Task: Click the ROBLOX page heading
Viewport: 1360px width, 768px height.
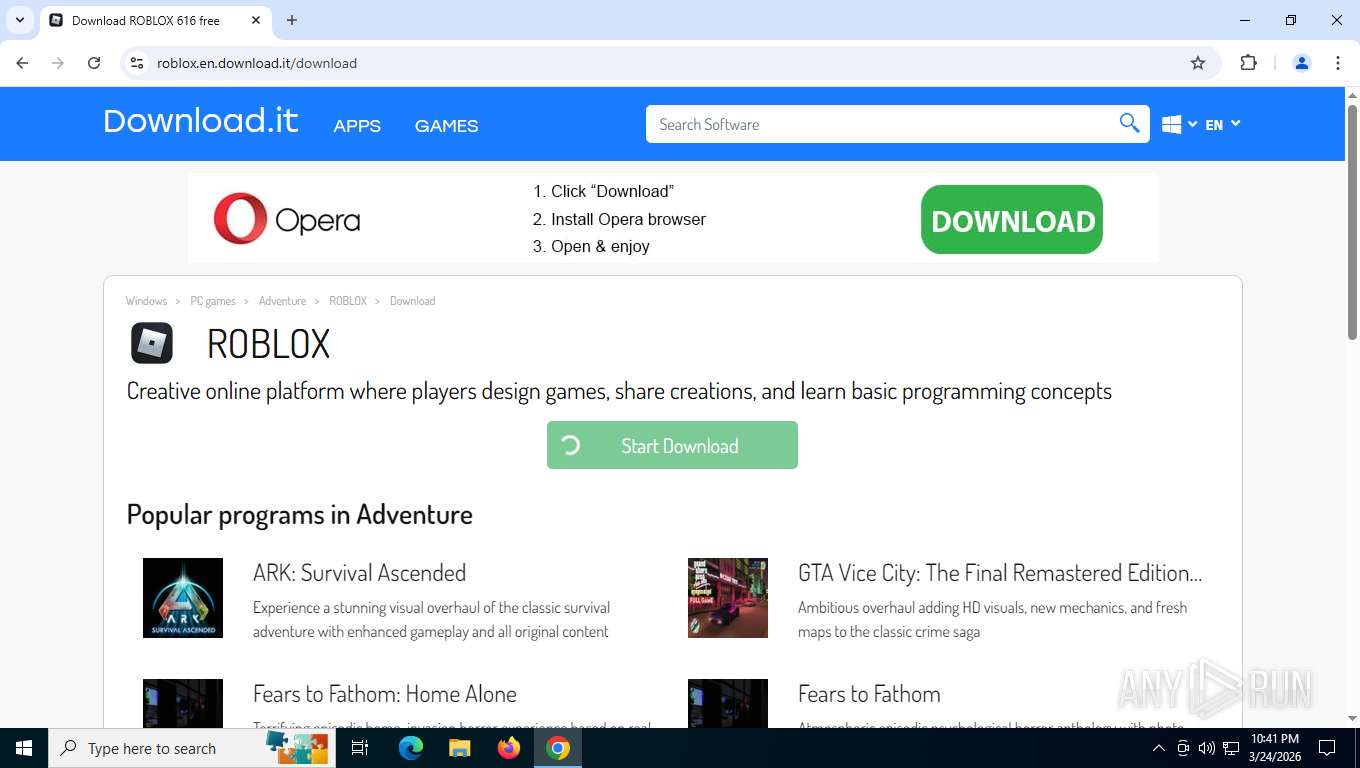Action: [268, 344]
